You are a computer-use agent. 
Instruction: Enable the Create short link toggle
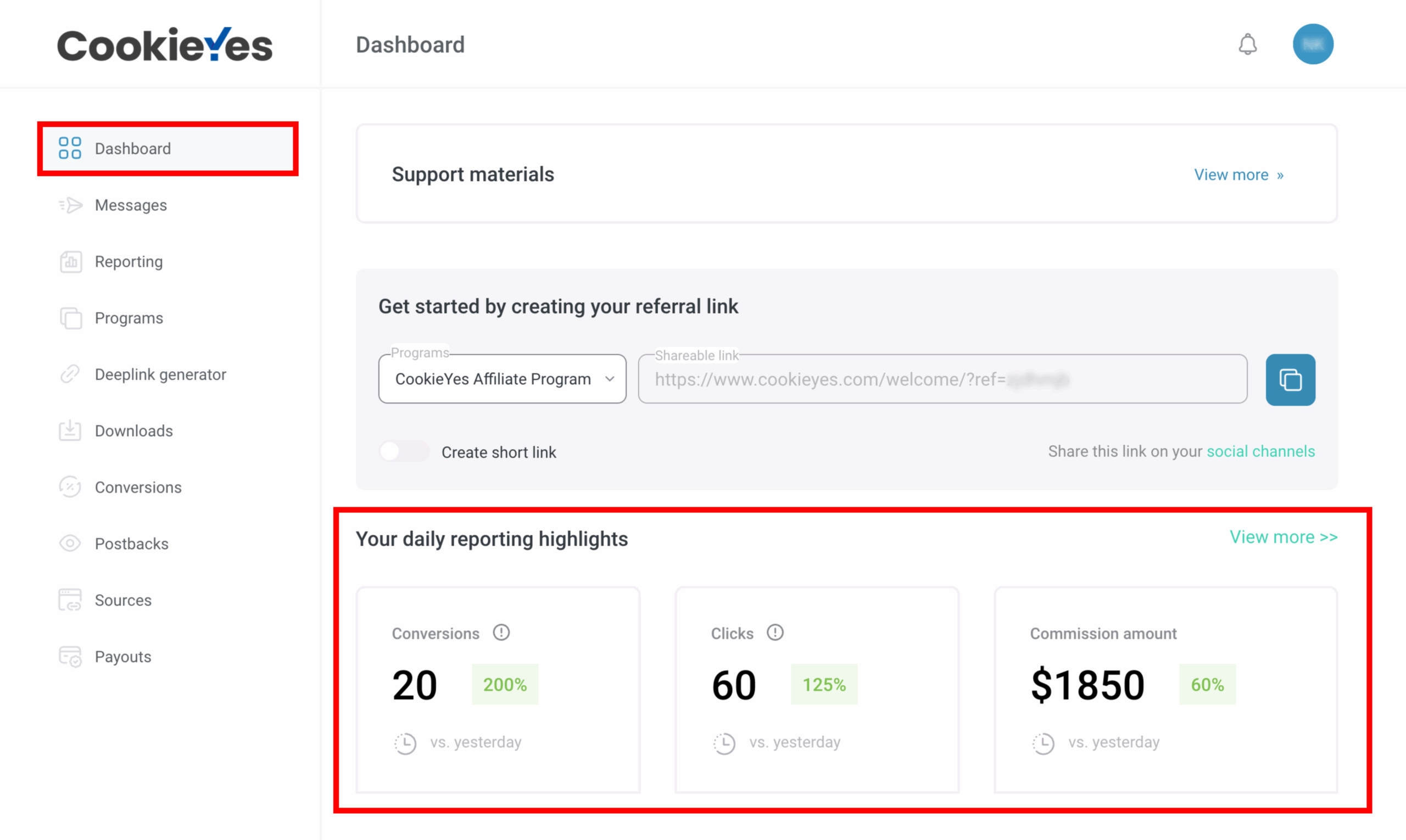404,451
